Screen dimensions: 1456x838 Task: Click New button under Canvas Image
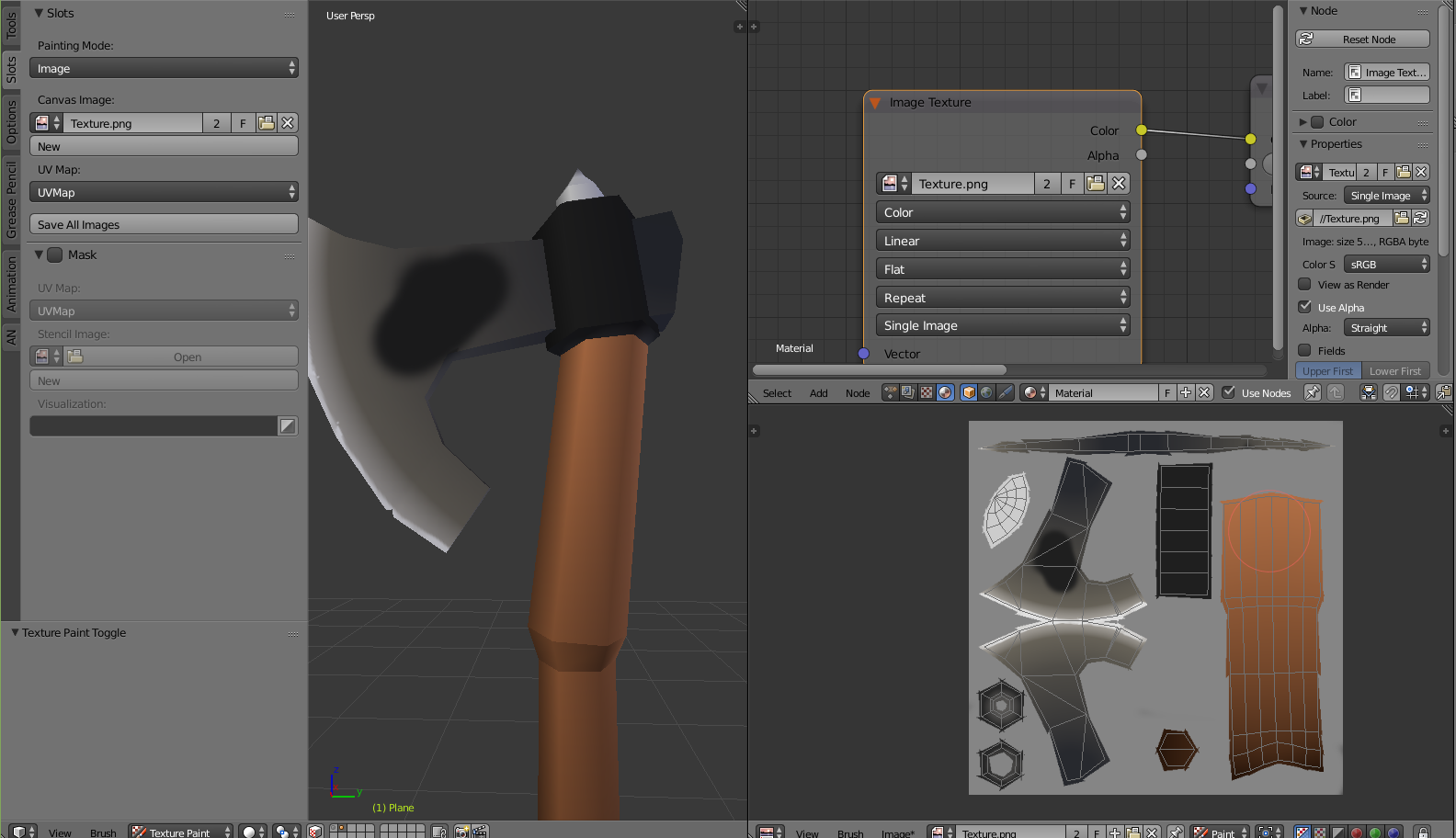pyautogui.click(x=164, y=146)
